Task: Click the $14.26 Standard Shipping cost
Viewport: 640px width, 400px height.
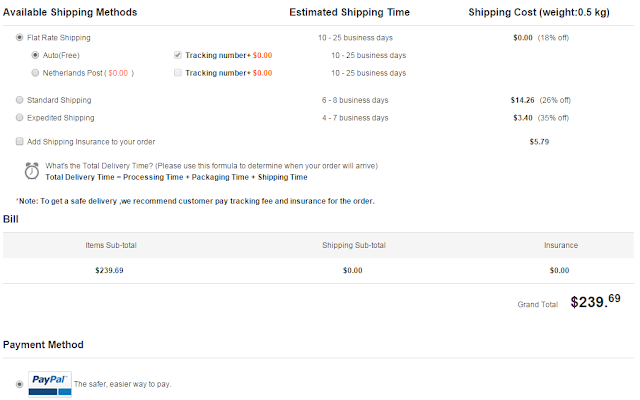Action: pyautogui.click(x=524, y=100)
